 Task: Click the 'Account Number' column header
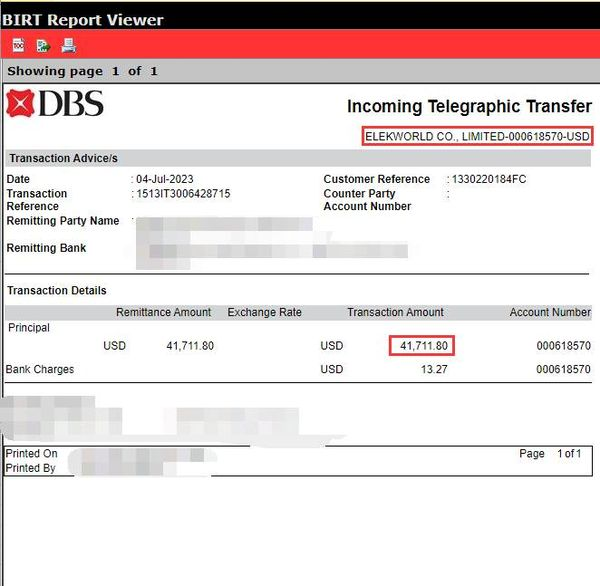550,312
